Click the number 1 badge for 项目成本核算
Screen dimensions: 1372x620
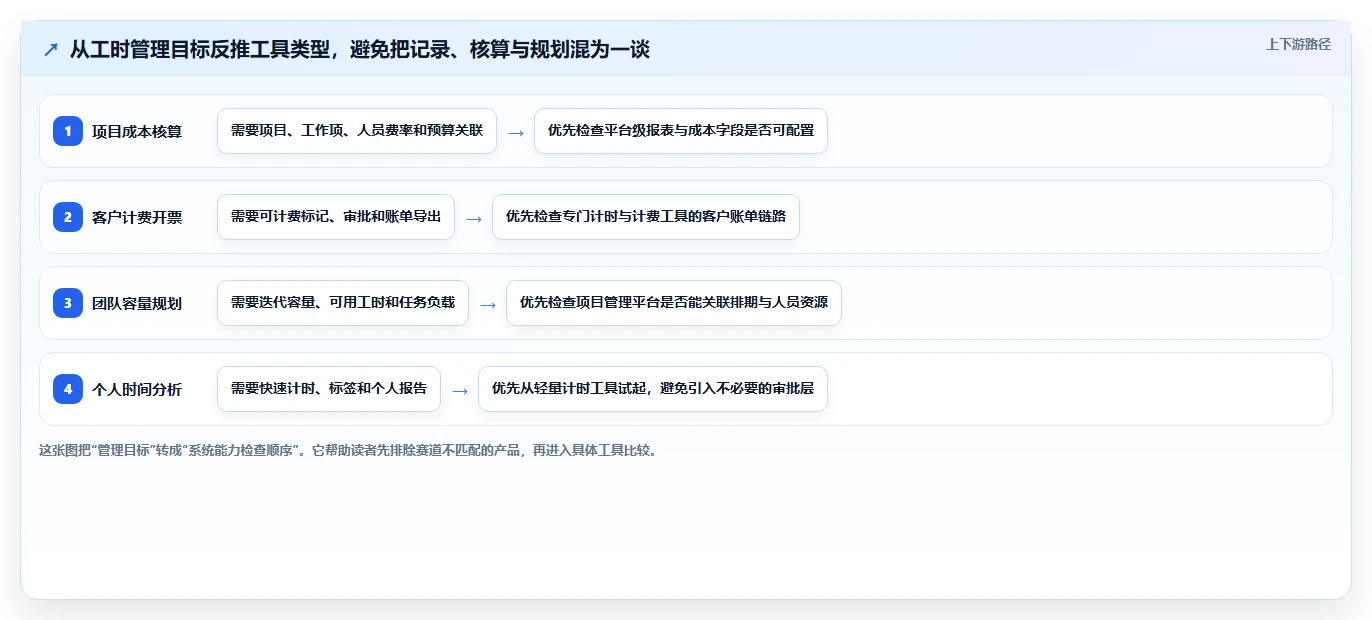(68, 131)
